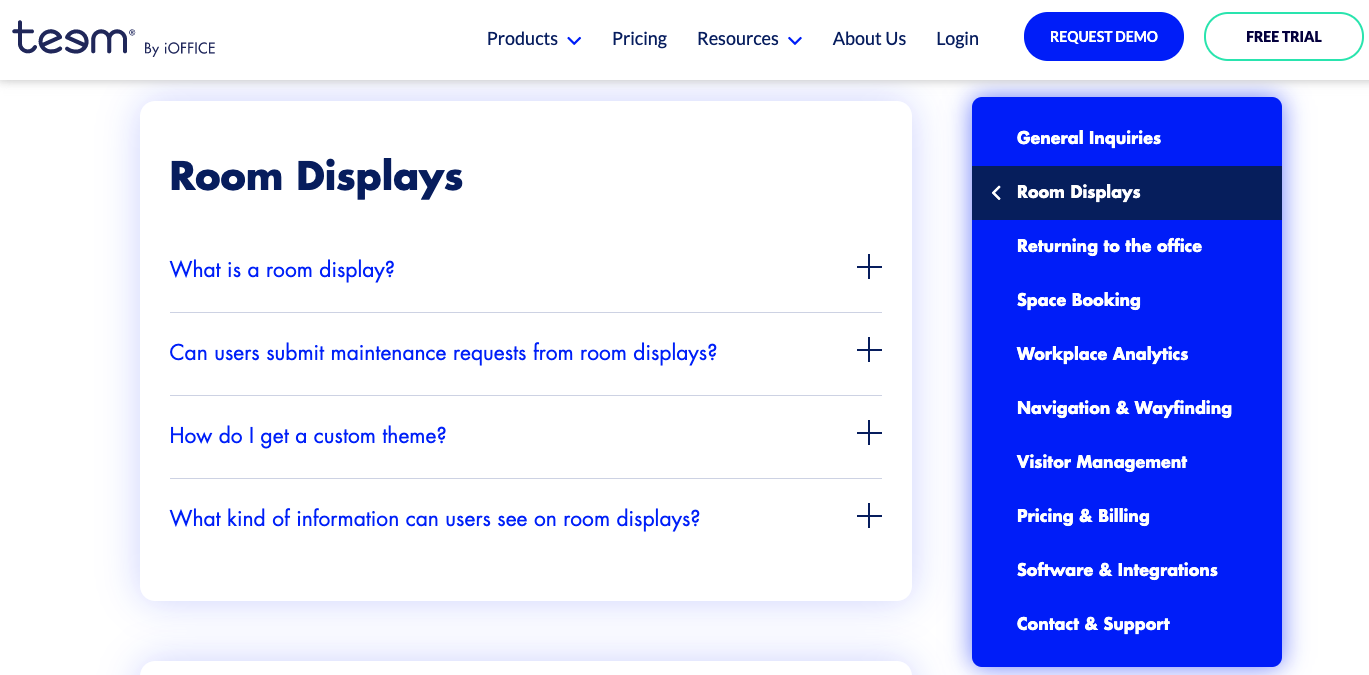Select General Inquiries in the sidebar
The width and height of the screenshot is (1369, 675).
coord(1088,138)
